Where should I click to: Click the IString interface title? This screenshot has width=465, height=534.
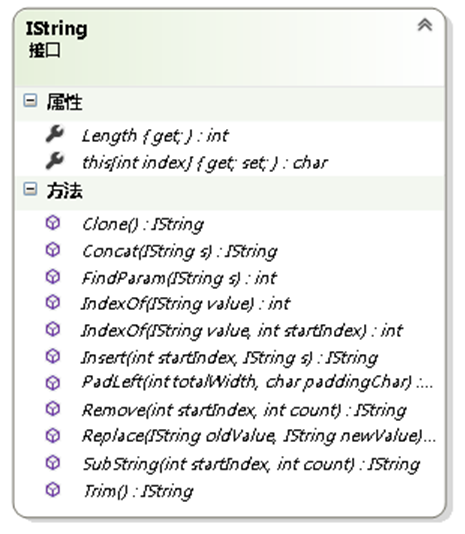pyautogui.click(x=57, y=29)
